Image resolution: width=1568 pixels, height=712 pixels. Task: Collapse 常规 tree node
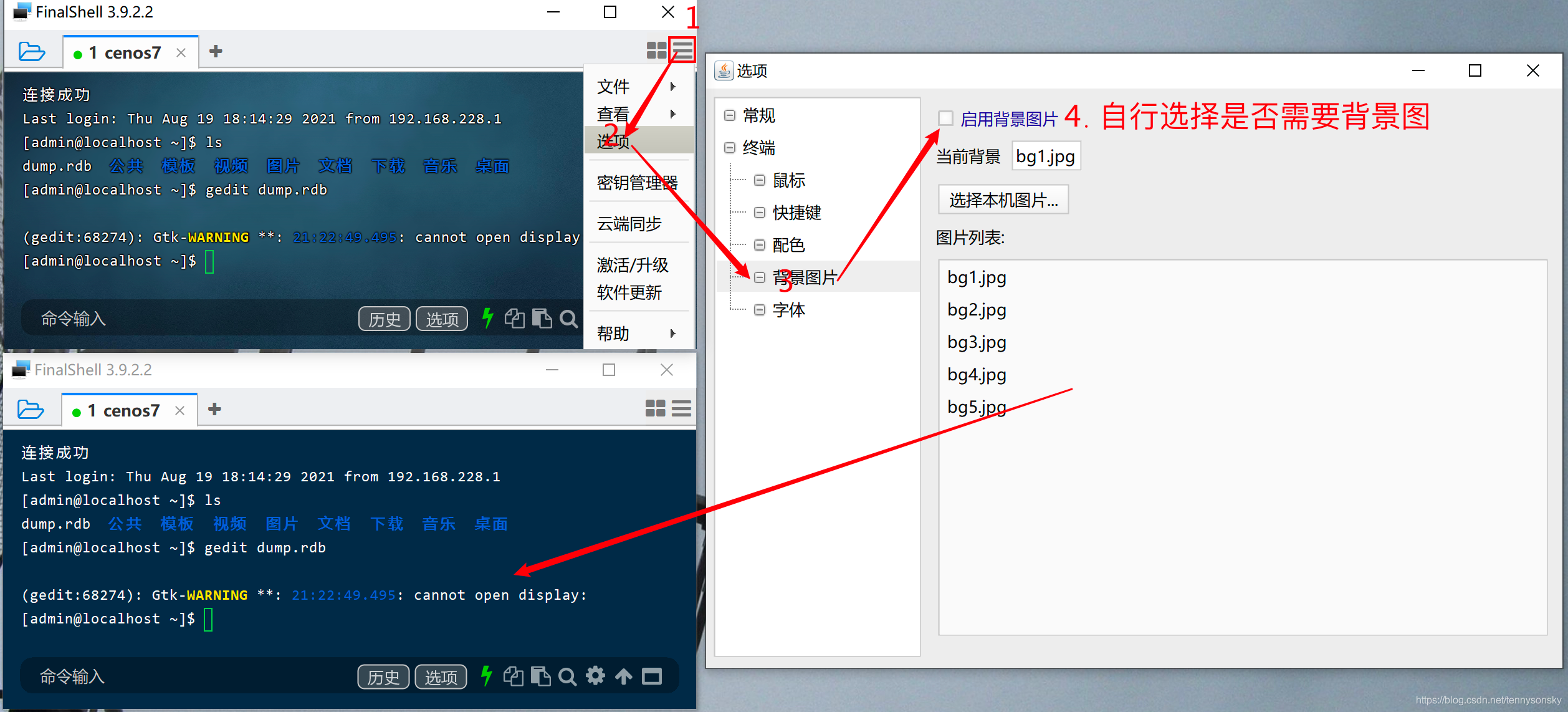coord(730,115)
